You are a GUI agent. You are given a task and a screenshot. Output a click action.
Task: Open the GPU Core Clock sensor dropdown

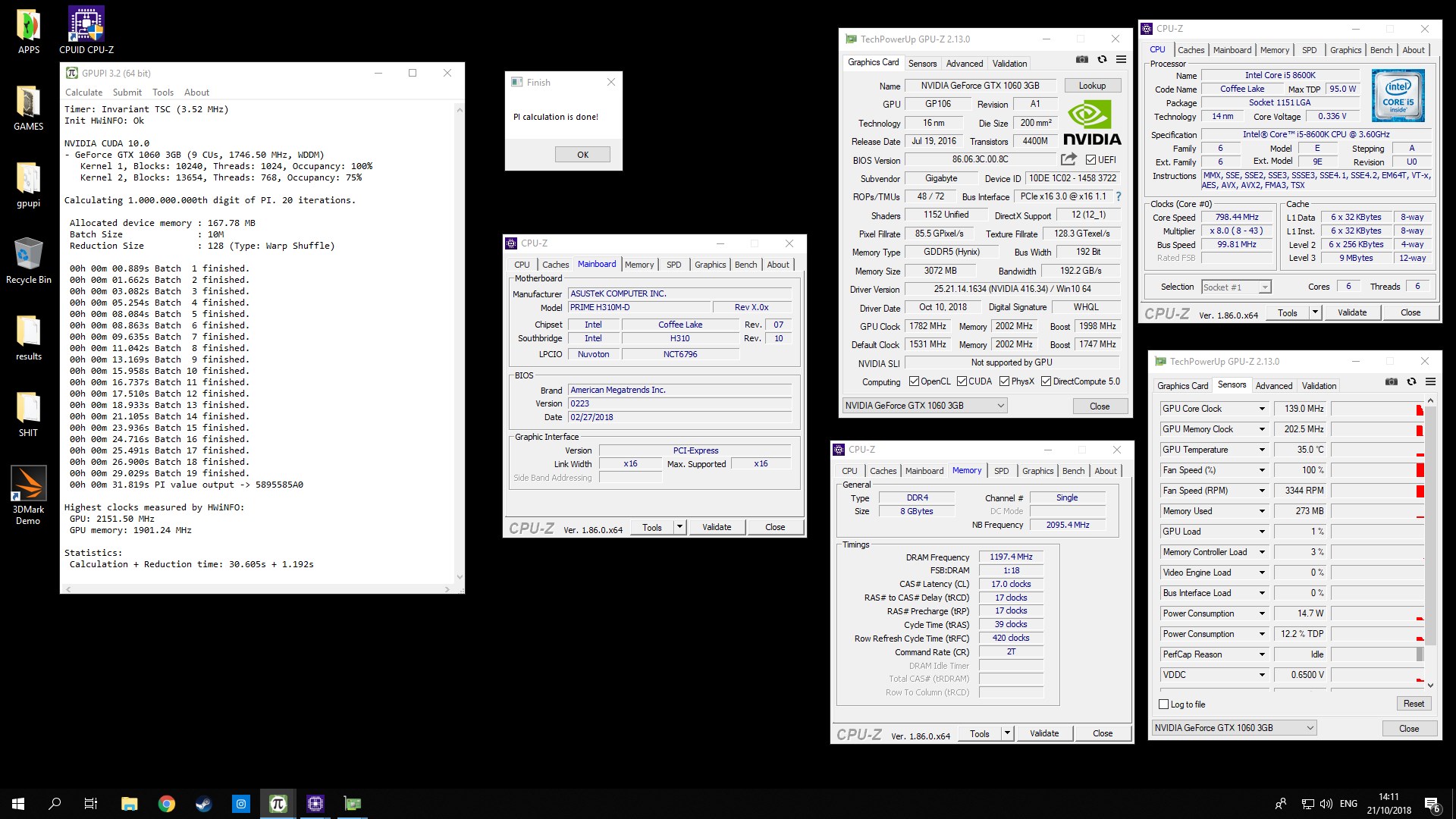click(1262, 409)
